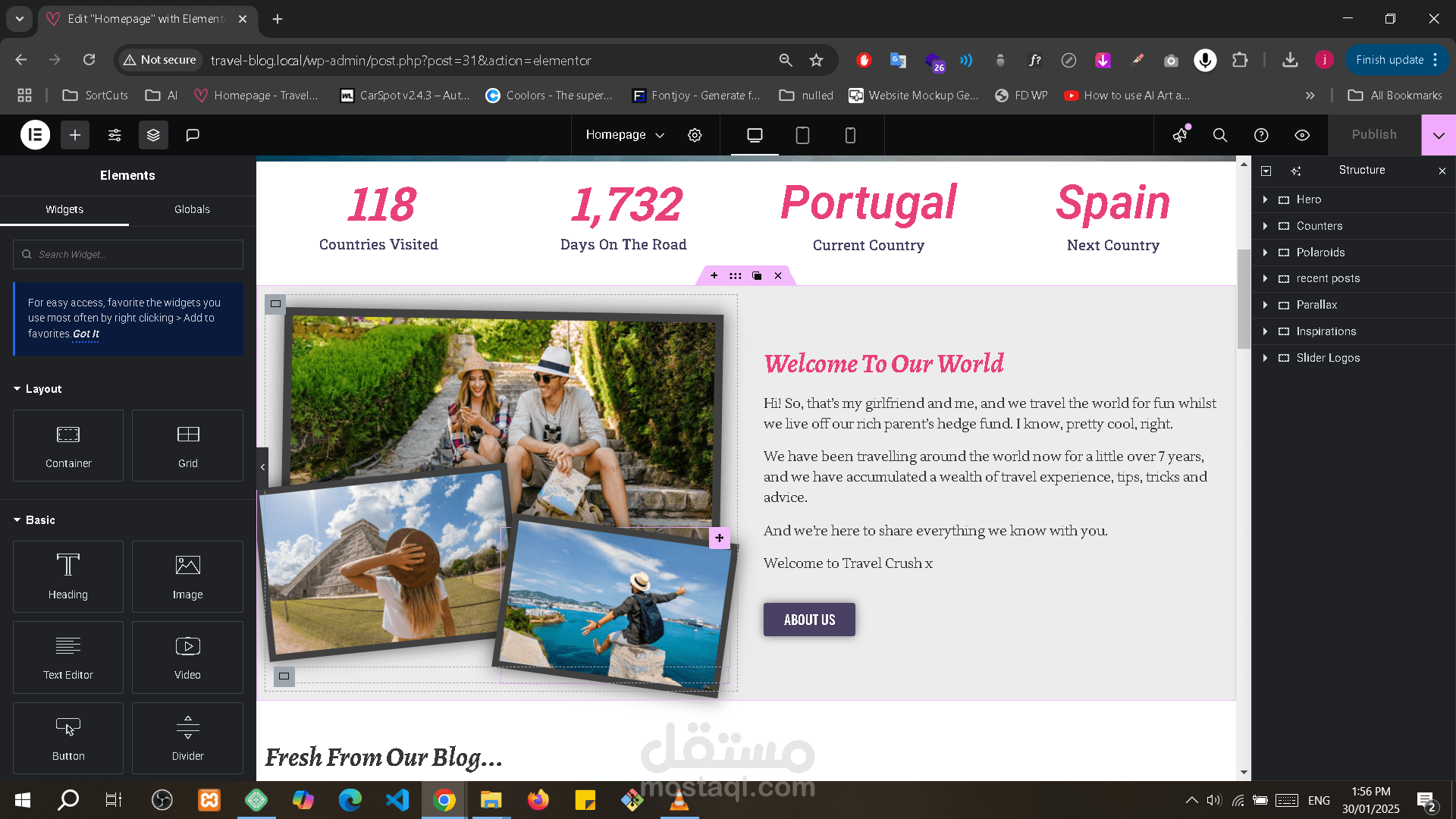
Task: Open the Add Element plus button
Action: tap(75, 135)
